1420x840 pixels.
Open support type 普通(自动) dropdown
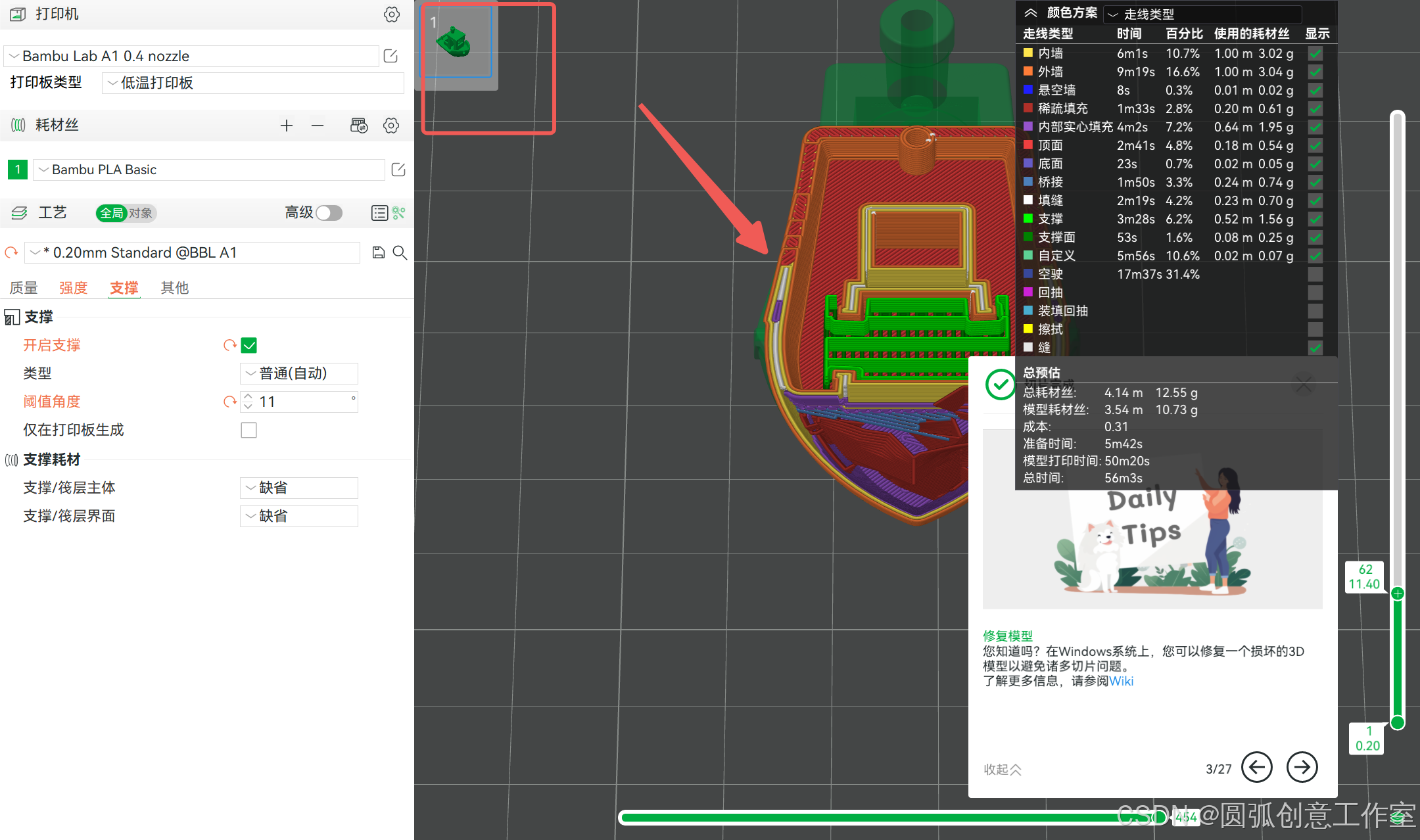(299, 373)
